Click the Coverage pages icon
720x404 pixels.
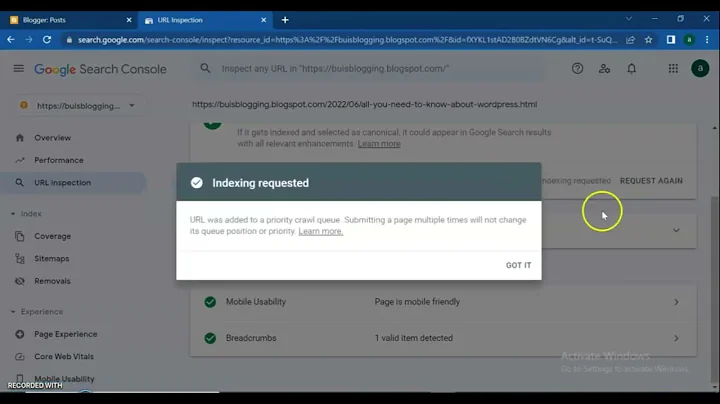pos(20,236)
